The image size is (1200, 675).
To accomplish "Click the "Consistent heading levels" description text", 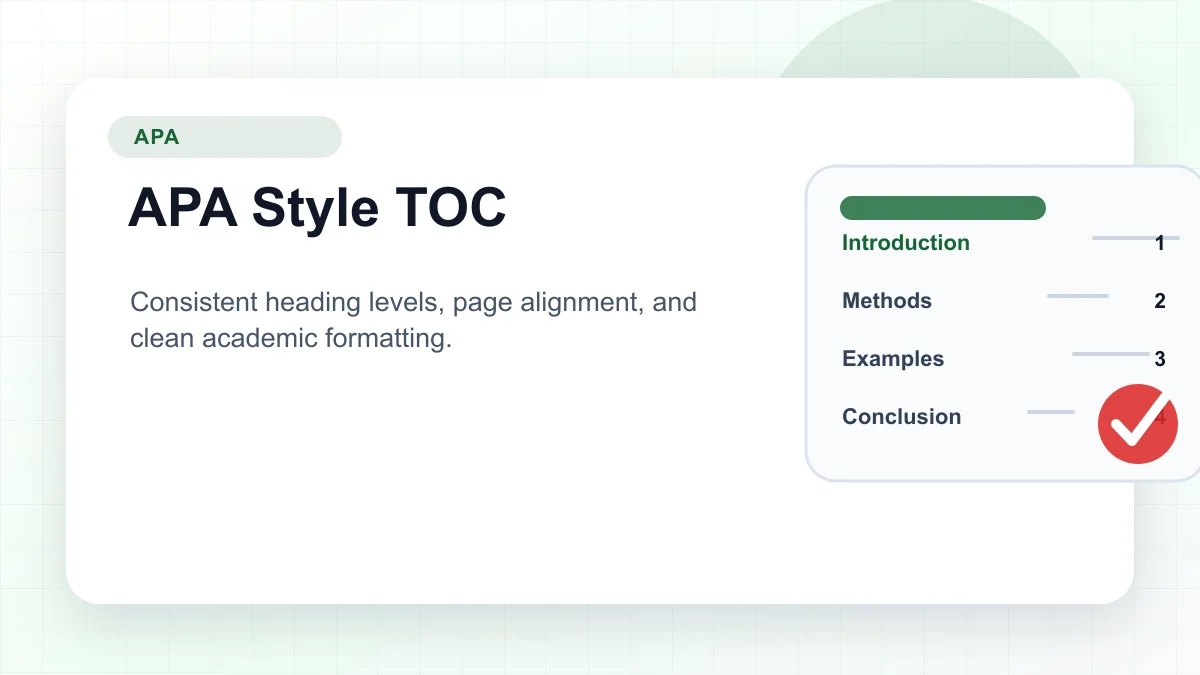I will [x=413, y=320].
